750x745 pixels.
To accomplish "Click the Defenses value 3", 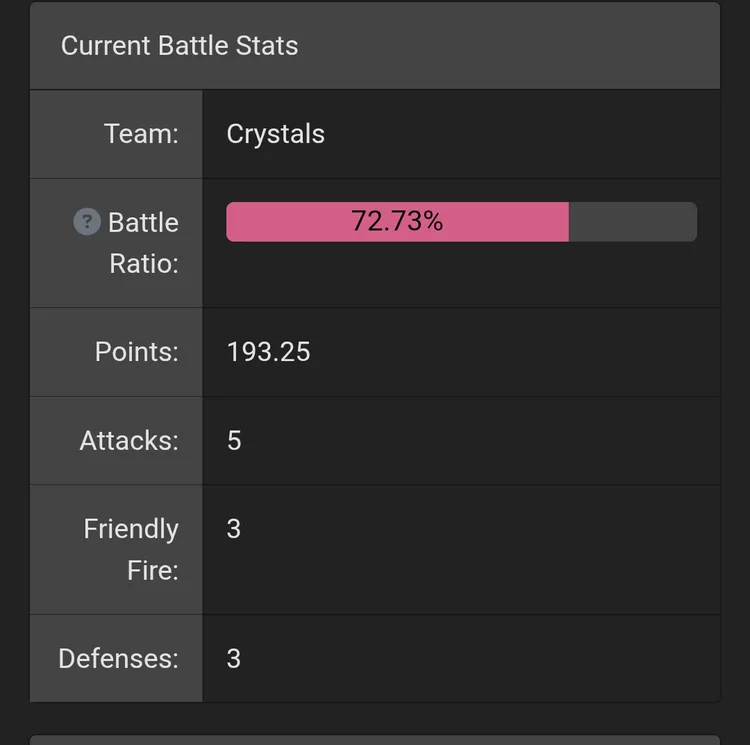I will [x=233, y=658].
